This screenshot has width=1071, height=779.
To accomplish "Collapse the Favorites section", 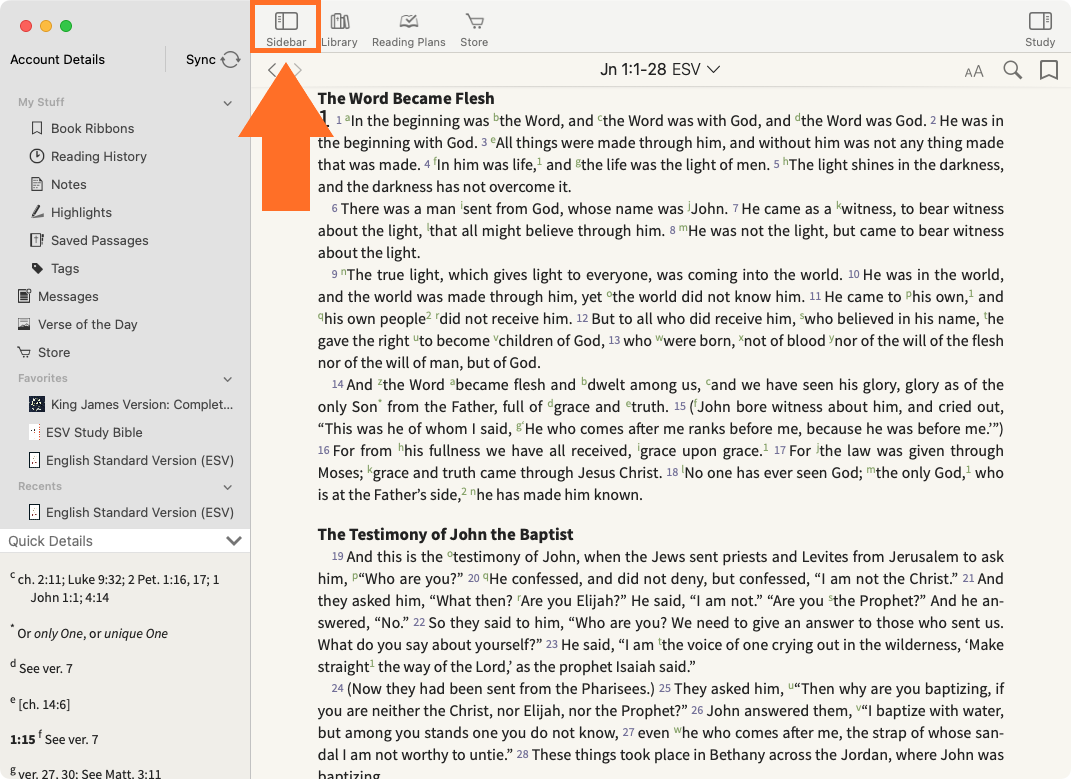I will [227, 379].
